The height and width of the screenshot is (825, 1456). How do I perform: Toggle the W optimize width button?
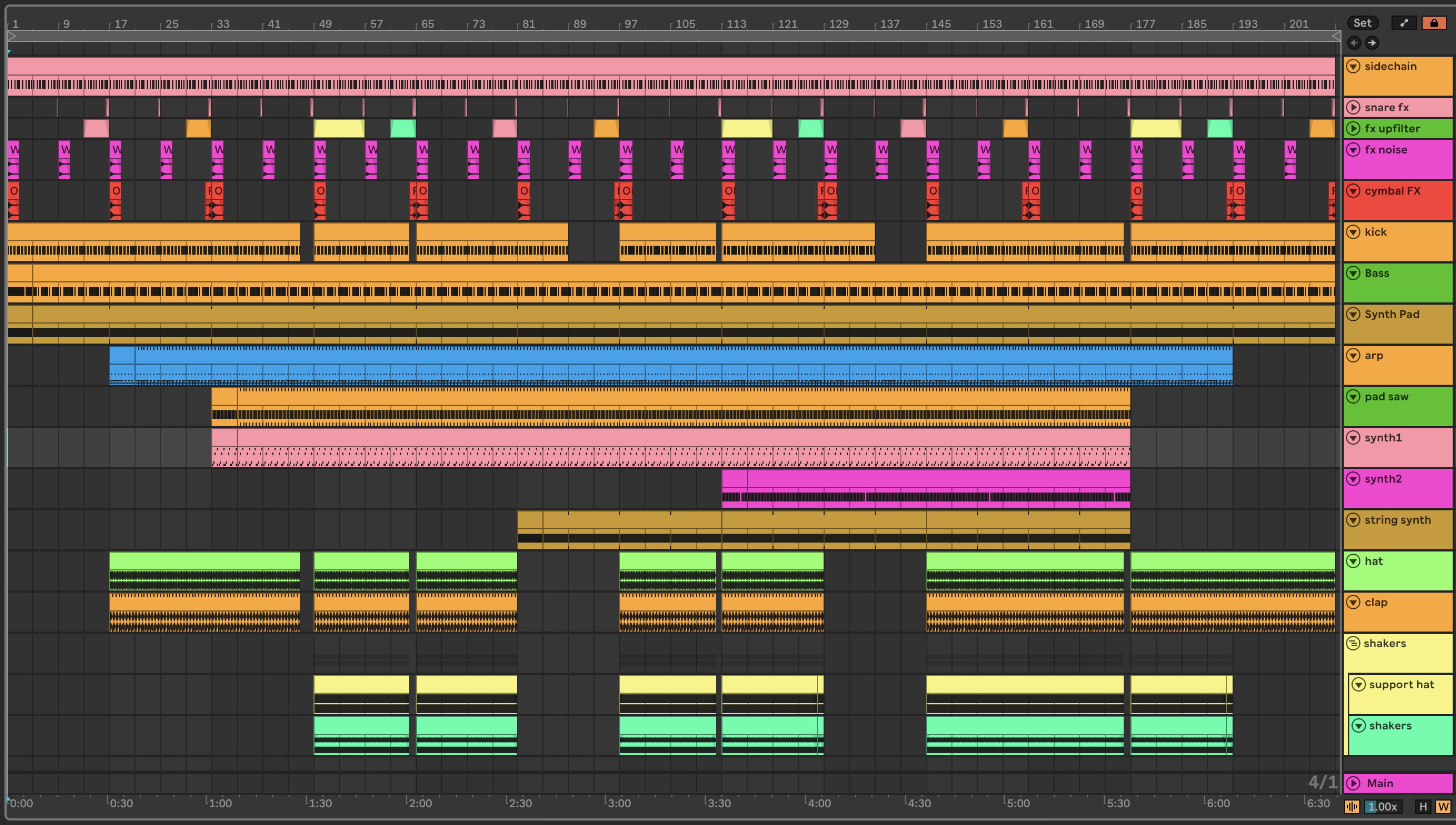tap(1443, 806)
